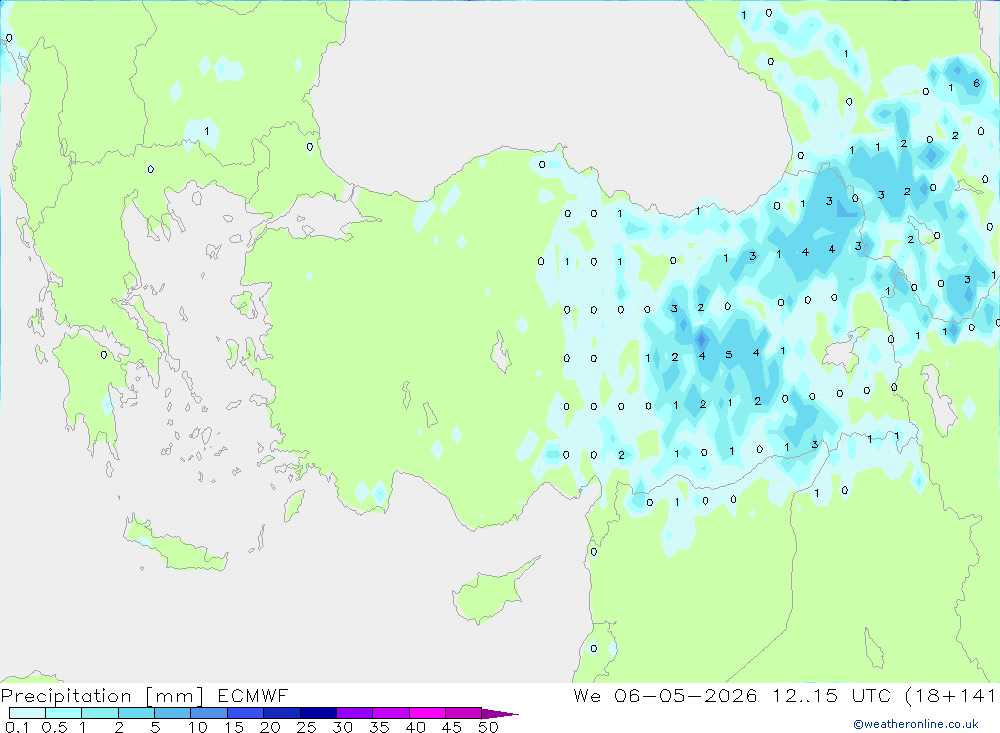Click the '30' legend scale label

pyautogui.click(x=342, y=727)
